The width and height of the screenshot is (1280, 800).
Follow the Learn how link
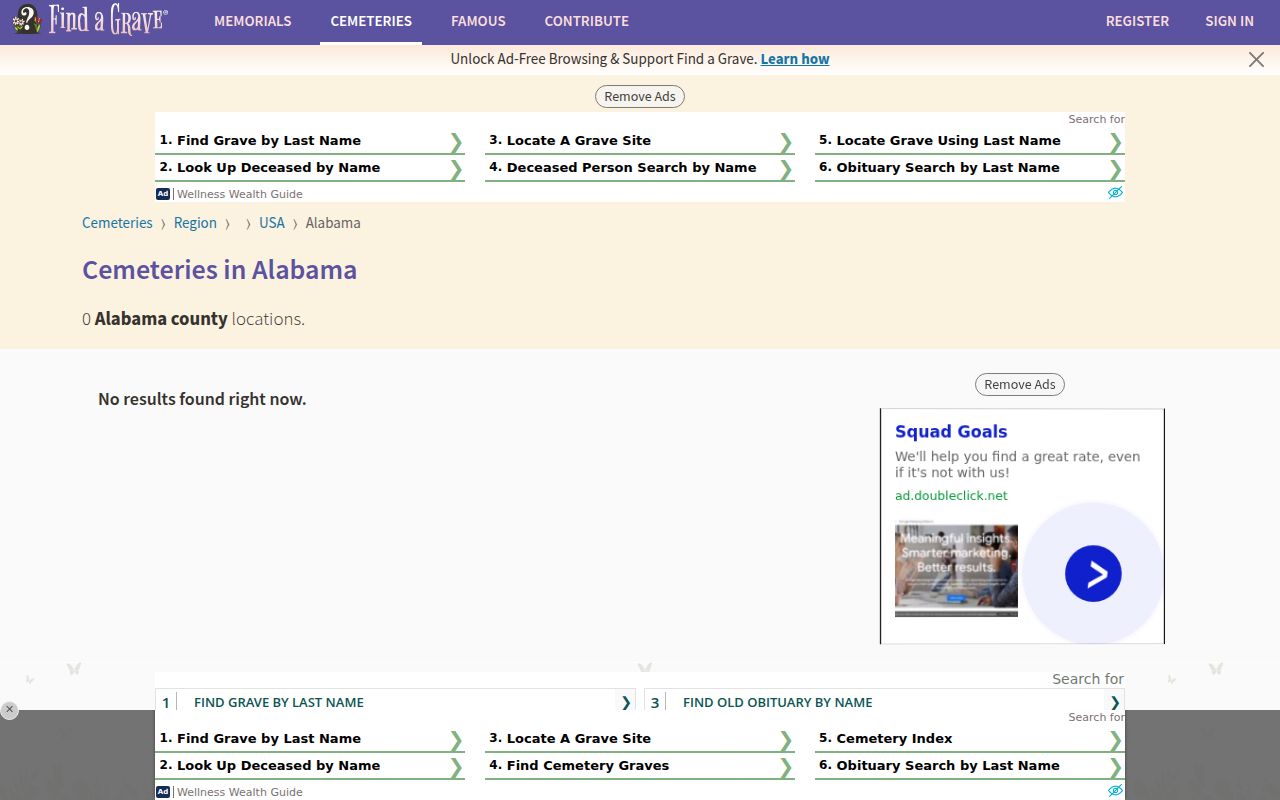[795, 59]
